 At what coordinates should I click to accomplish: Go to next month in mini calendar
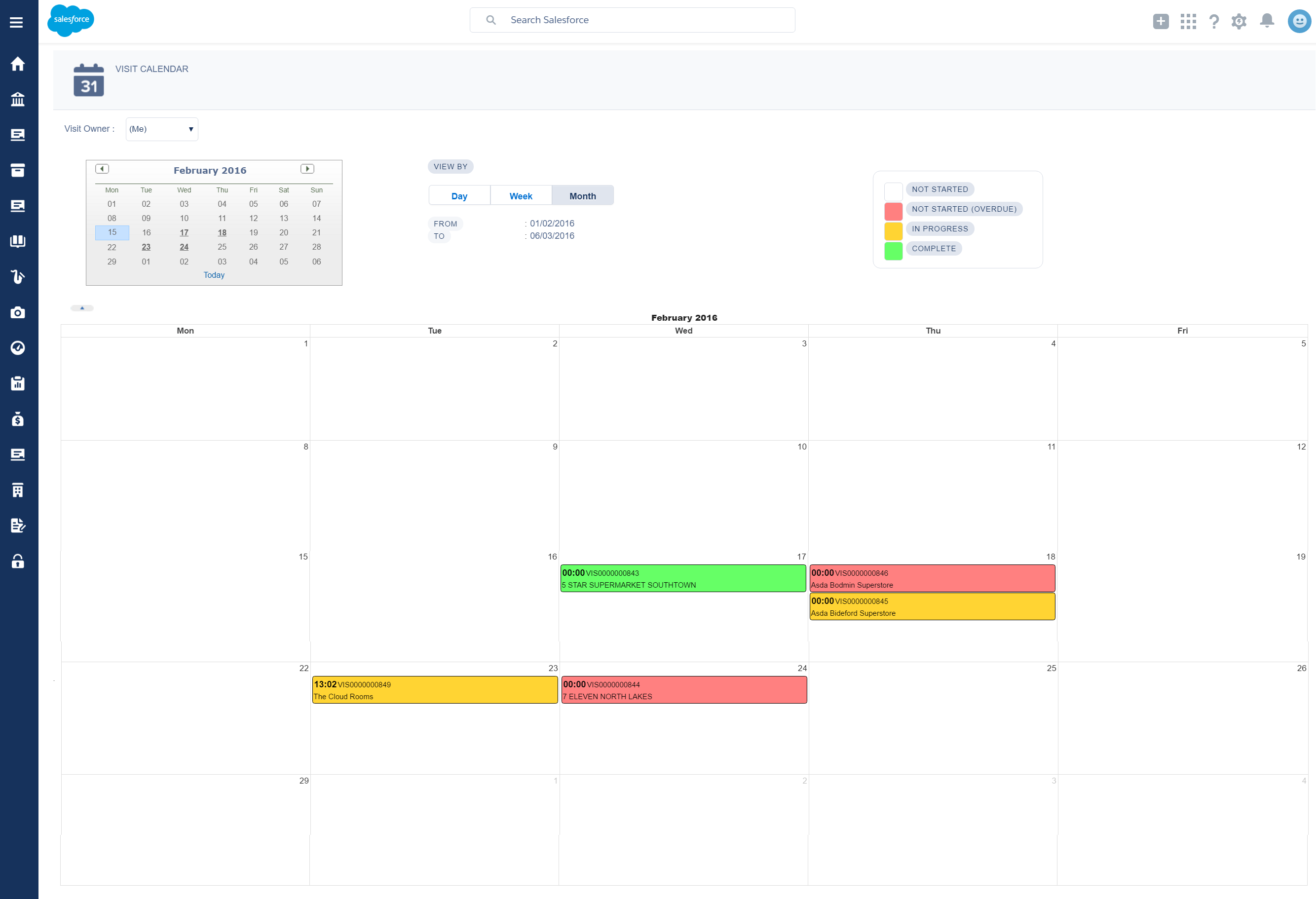(x=307, y=169)
